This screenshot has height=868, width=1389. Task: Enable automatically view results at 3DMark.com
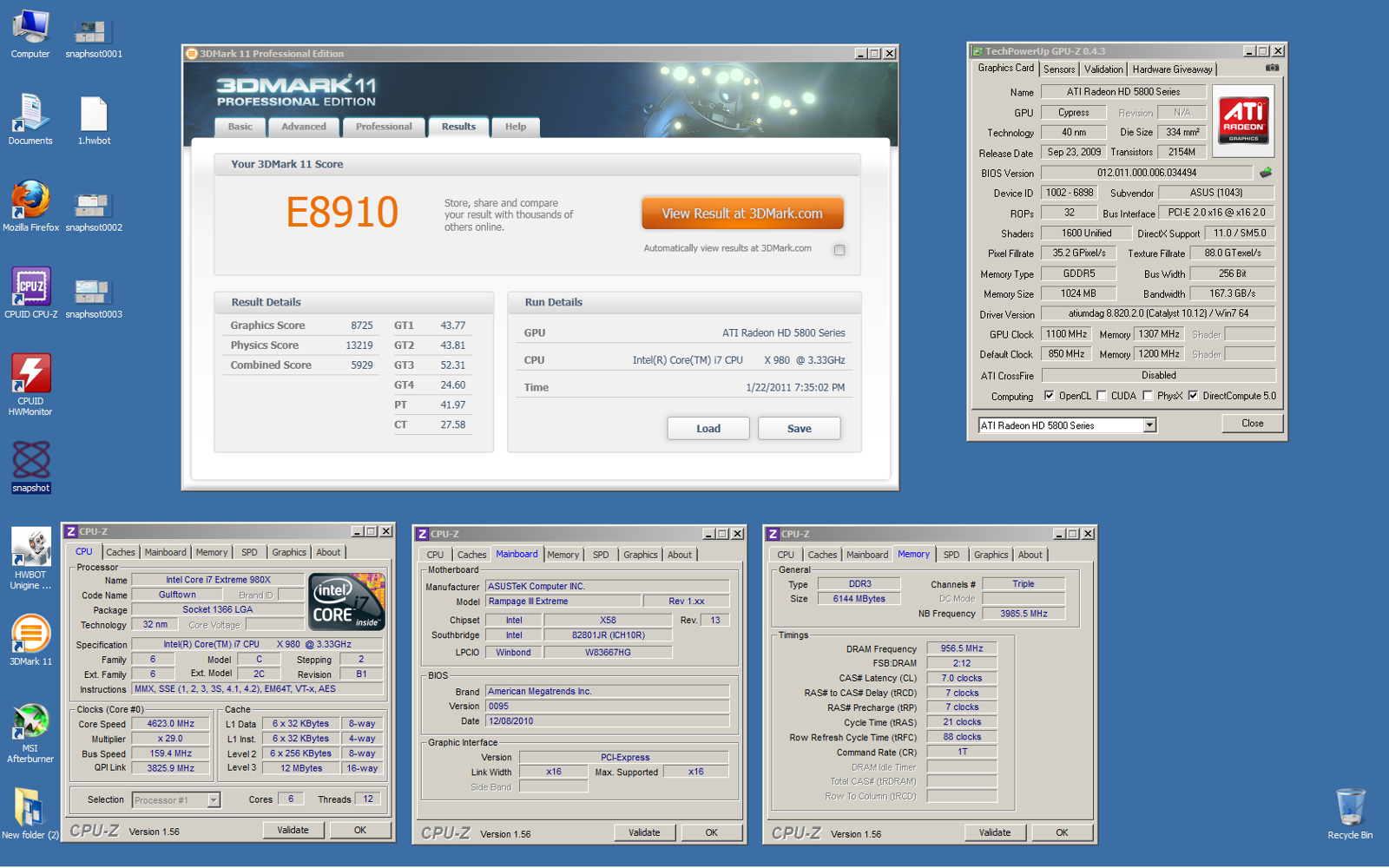(x=839, y=250)
